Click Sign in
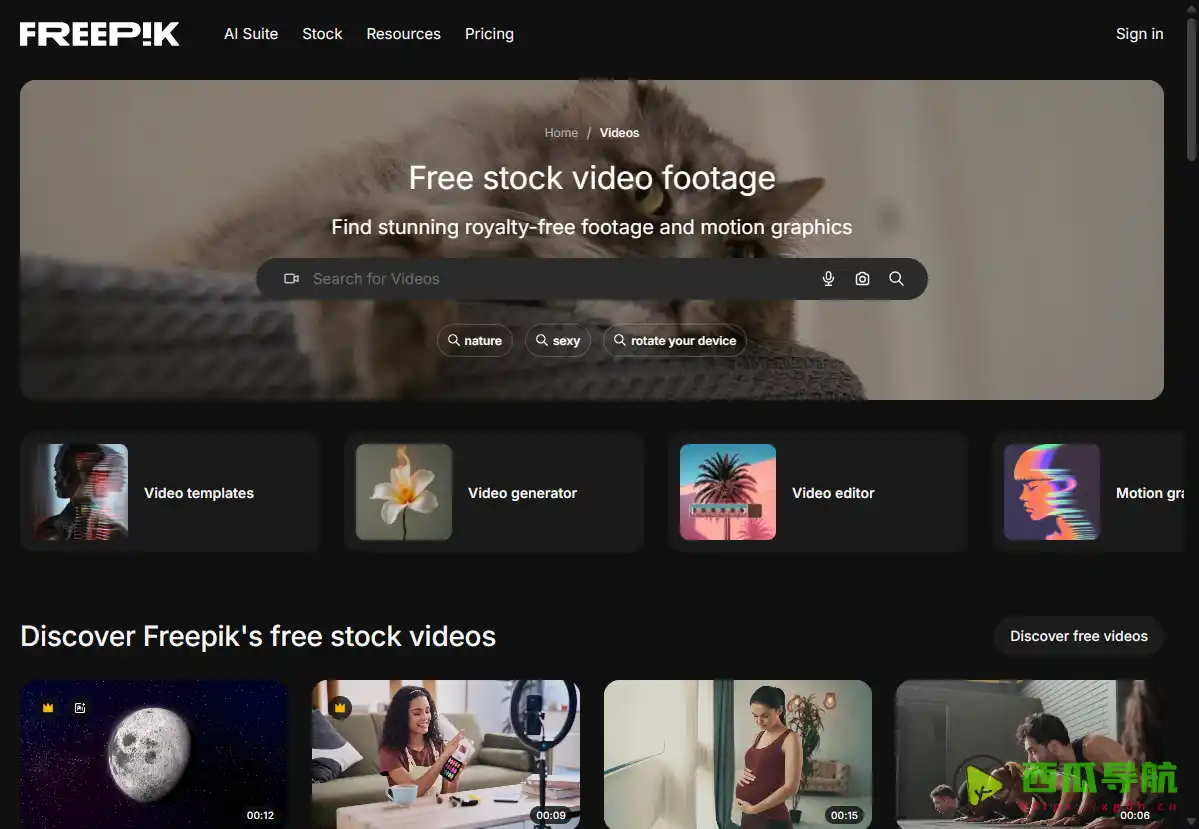This screenshot has height=829, width=1199. pyautogui.click(x=1139, y=34)
